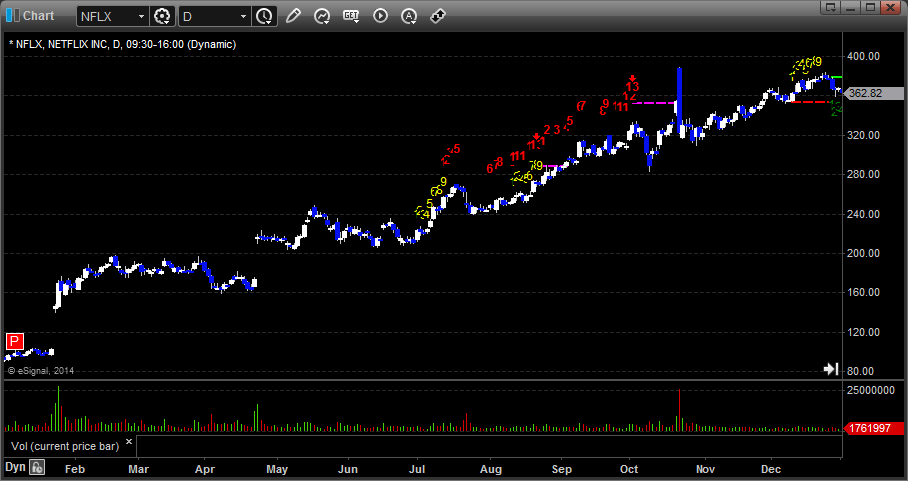Screen dimensions: 908x481
Task: Click the Dec label on time axis
Action: click(771, 469)
